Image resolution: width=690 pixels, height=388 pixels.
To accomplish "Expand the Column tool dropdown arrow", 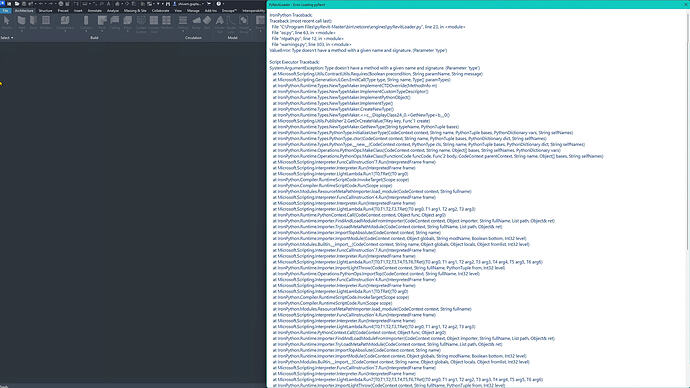I will click(86, 31).
